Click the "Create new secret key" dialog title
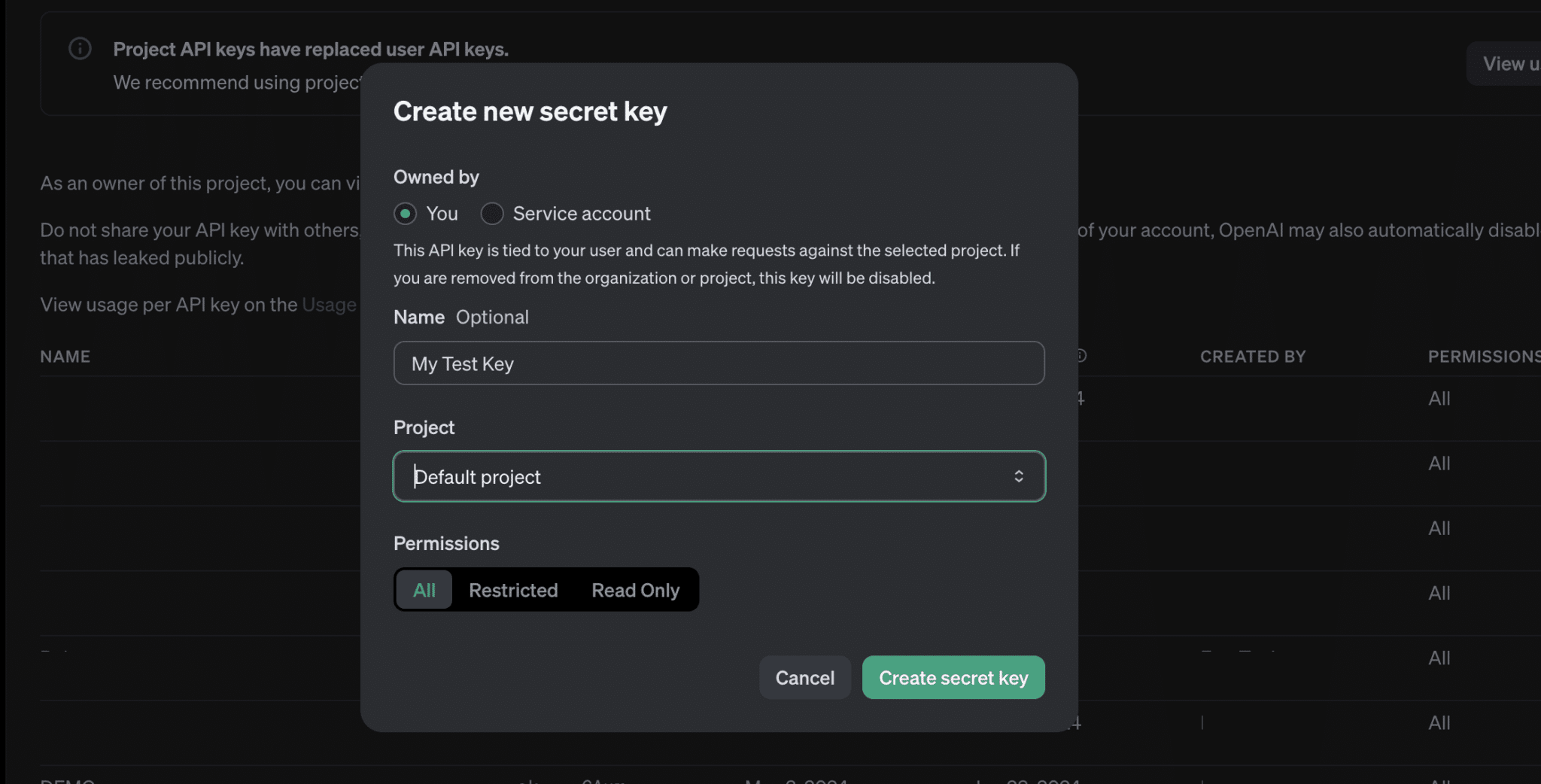The height and width of the screenshot is (784, 1541). pyautogui.click(x=530, y=111)
